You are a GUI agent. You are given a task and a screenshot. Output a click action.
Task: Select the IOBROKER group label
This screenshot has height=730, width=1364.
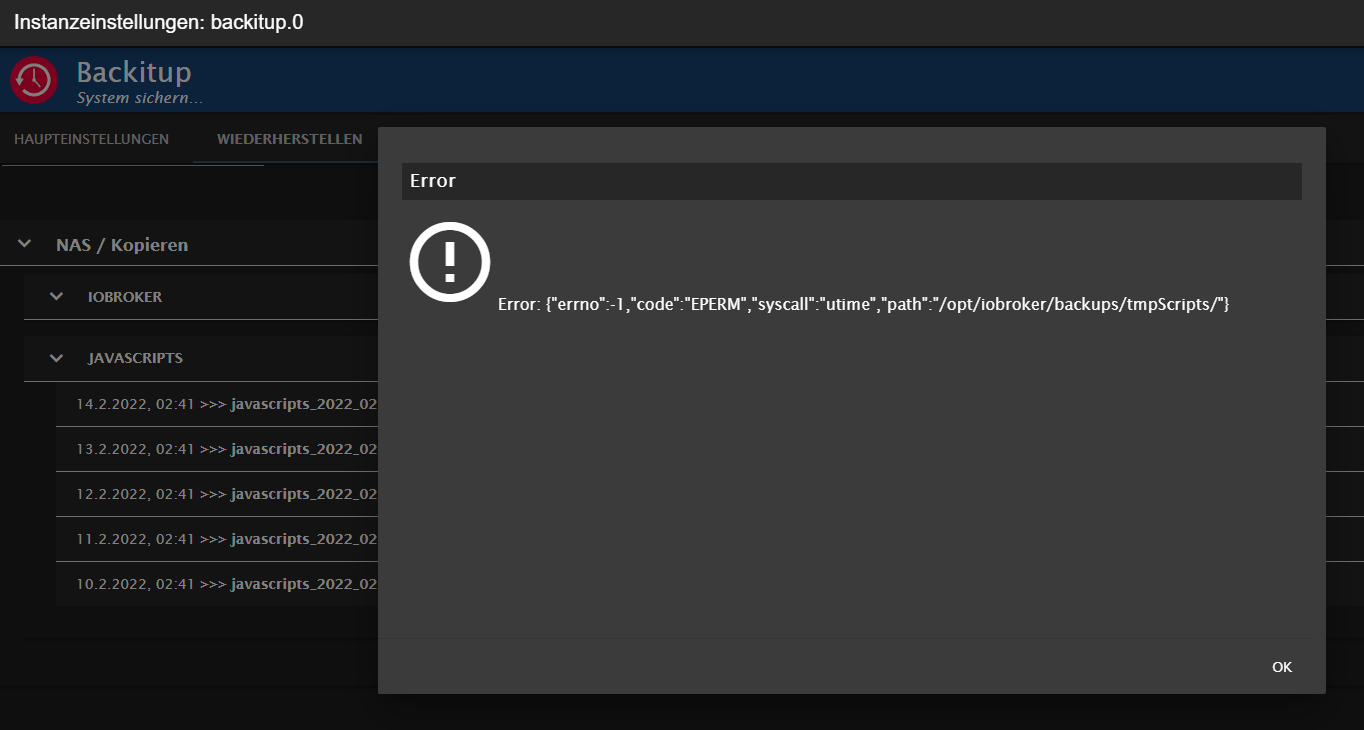(125, 297)
